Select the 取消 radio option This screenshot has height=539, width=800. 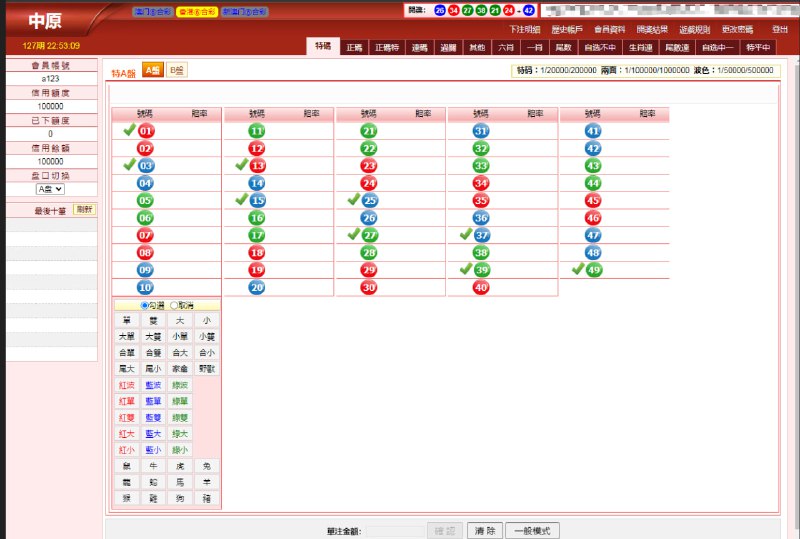pyautogui.click(x=176, y=305)
